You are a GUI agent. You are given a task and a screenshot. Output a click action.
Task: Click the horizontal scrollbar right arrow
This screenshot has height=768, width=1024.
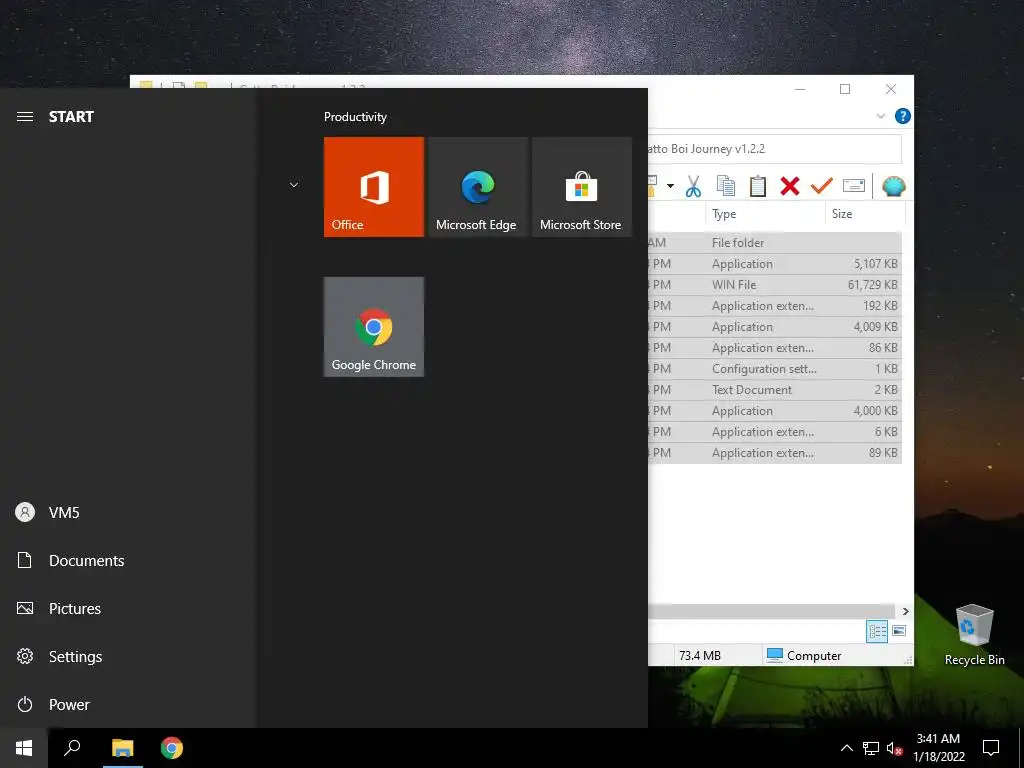[x=905, y=611]
